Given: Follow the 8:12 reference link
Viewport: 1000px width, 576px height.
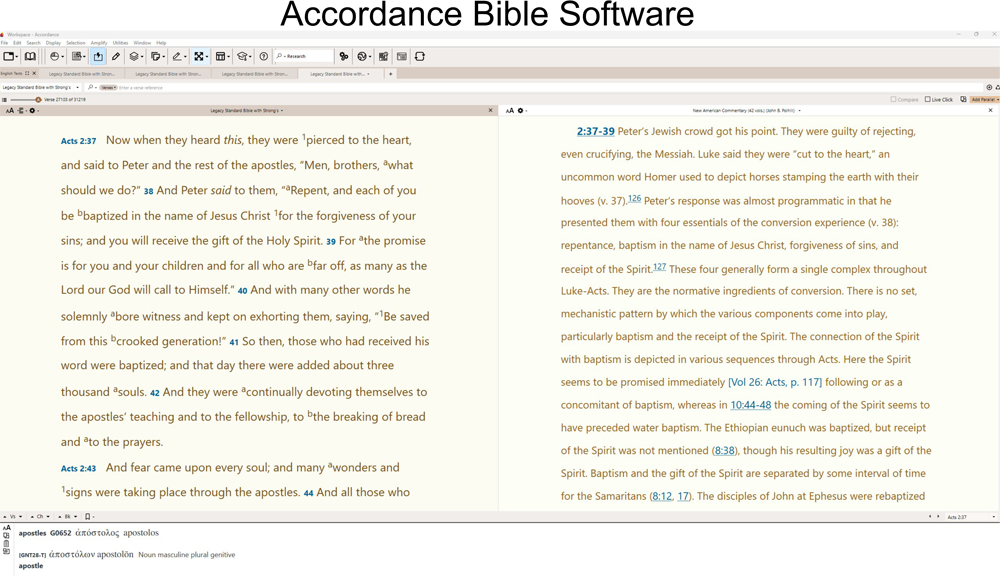Looking at the screenshot, I should (662, 496).
